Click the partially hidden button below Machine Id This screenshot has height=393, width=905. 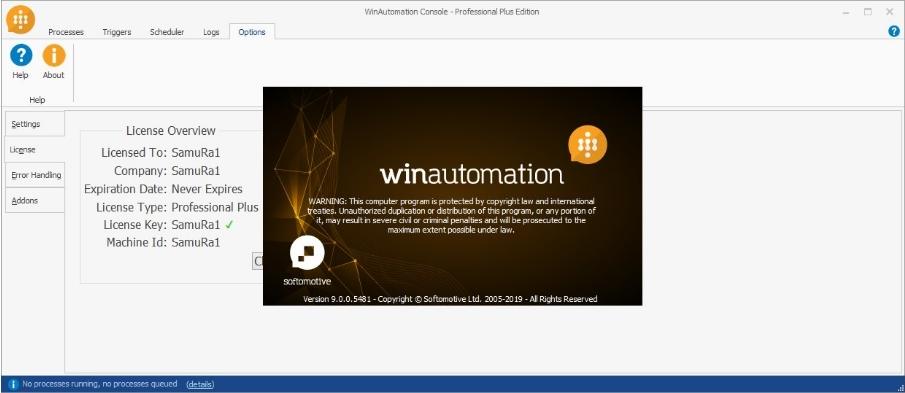click(258, 261)
